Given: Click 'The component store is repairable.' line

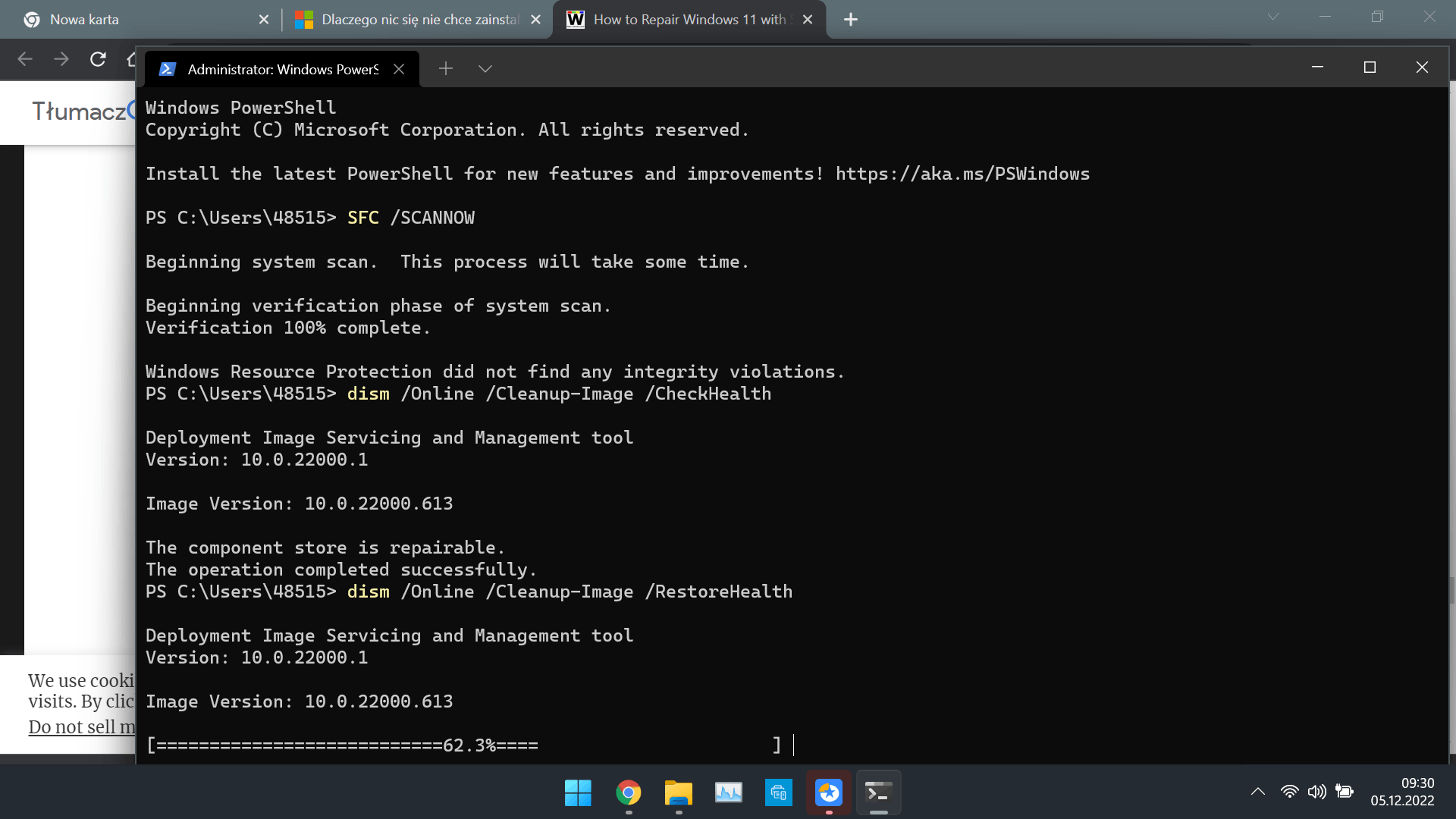Looking at the screenshot, I should click(x=325, y=548).
